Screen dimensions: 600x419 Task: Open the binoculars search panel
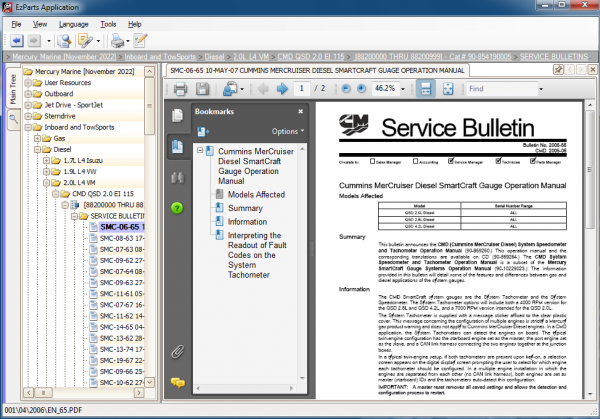pos(177,177)
